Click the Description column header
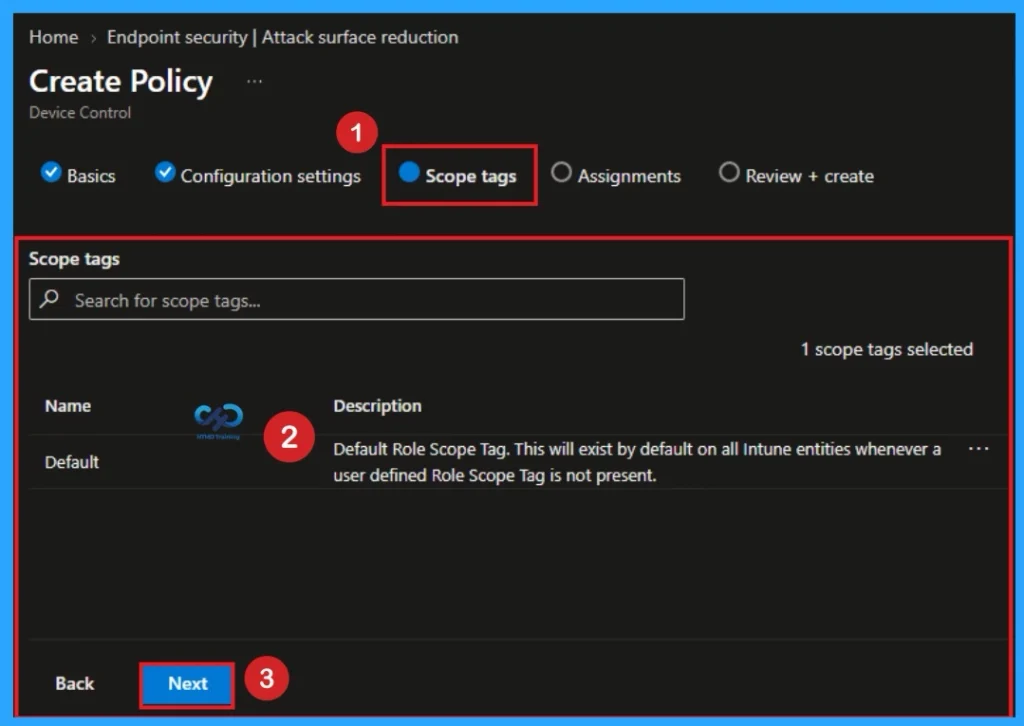This screenshot has height=726, width=1024. pyautogui.click(x=377, y=406)
